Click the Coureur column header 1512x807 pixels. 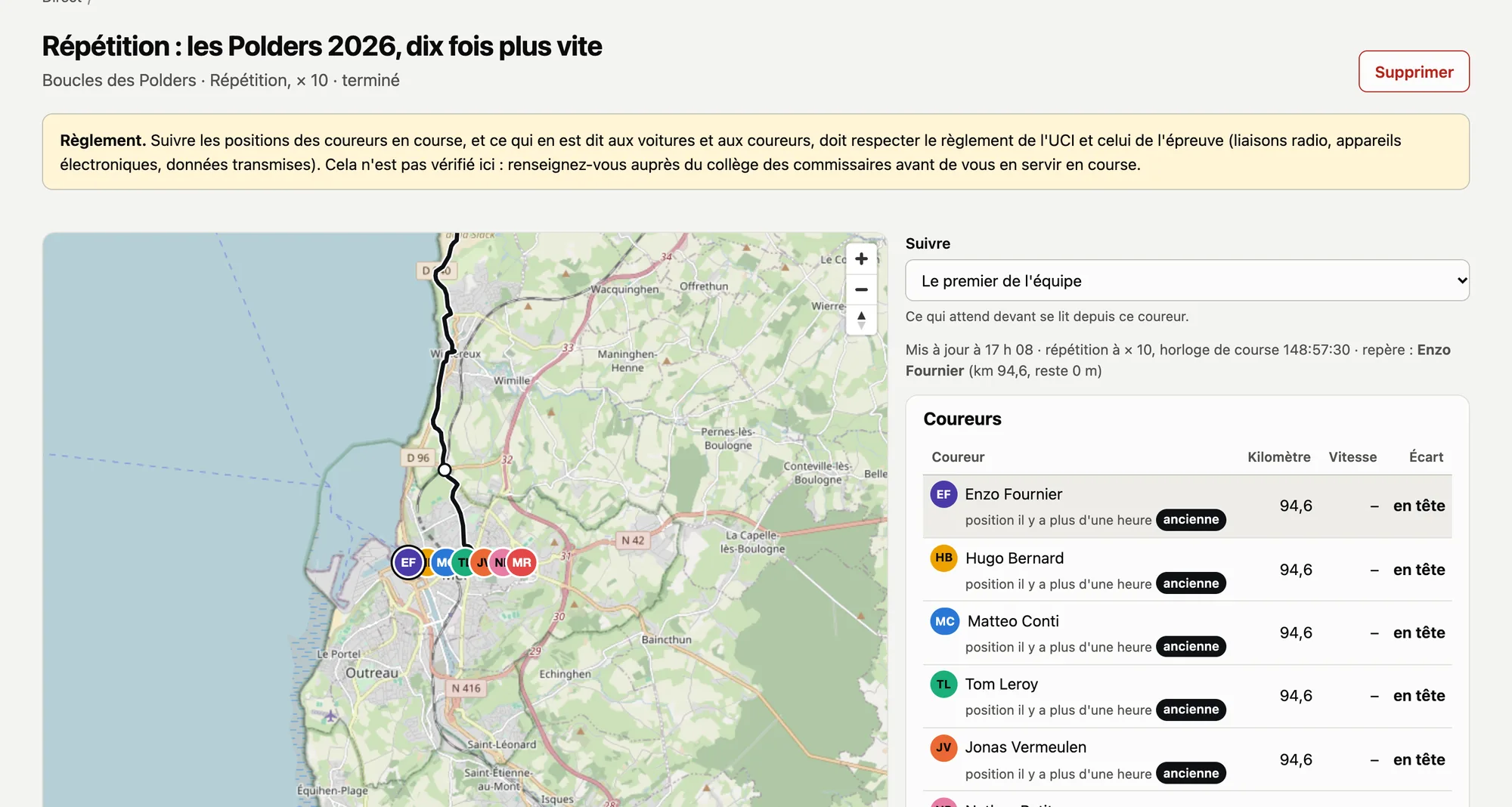(x=958, y=457)
